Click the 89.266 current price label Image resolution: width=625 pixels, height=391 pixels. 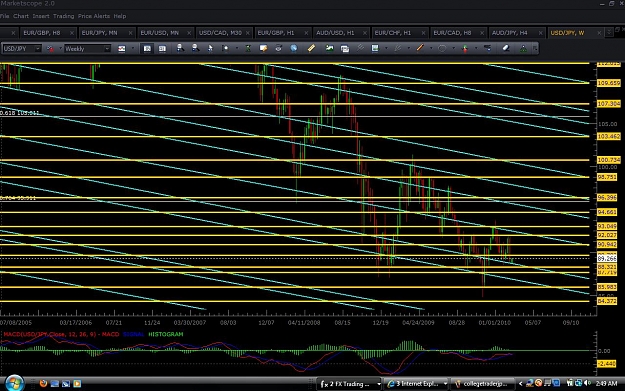607,258
